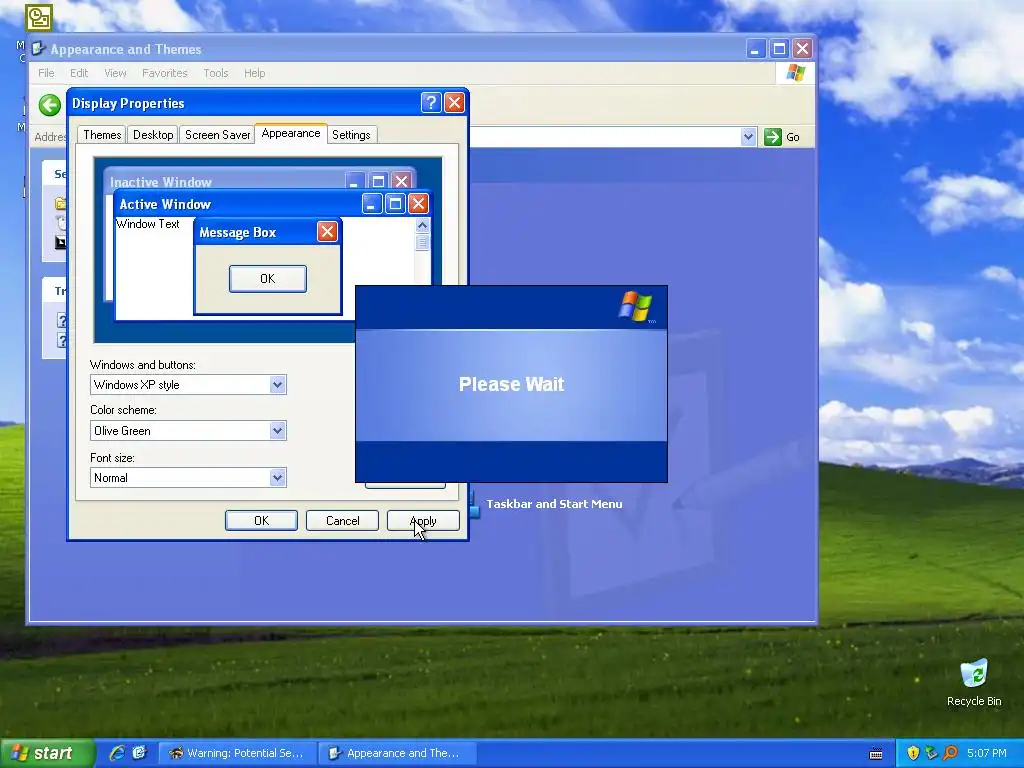
Task: Click OK at the bottom of Display Properties
Action: point(261,520)
